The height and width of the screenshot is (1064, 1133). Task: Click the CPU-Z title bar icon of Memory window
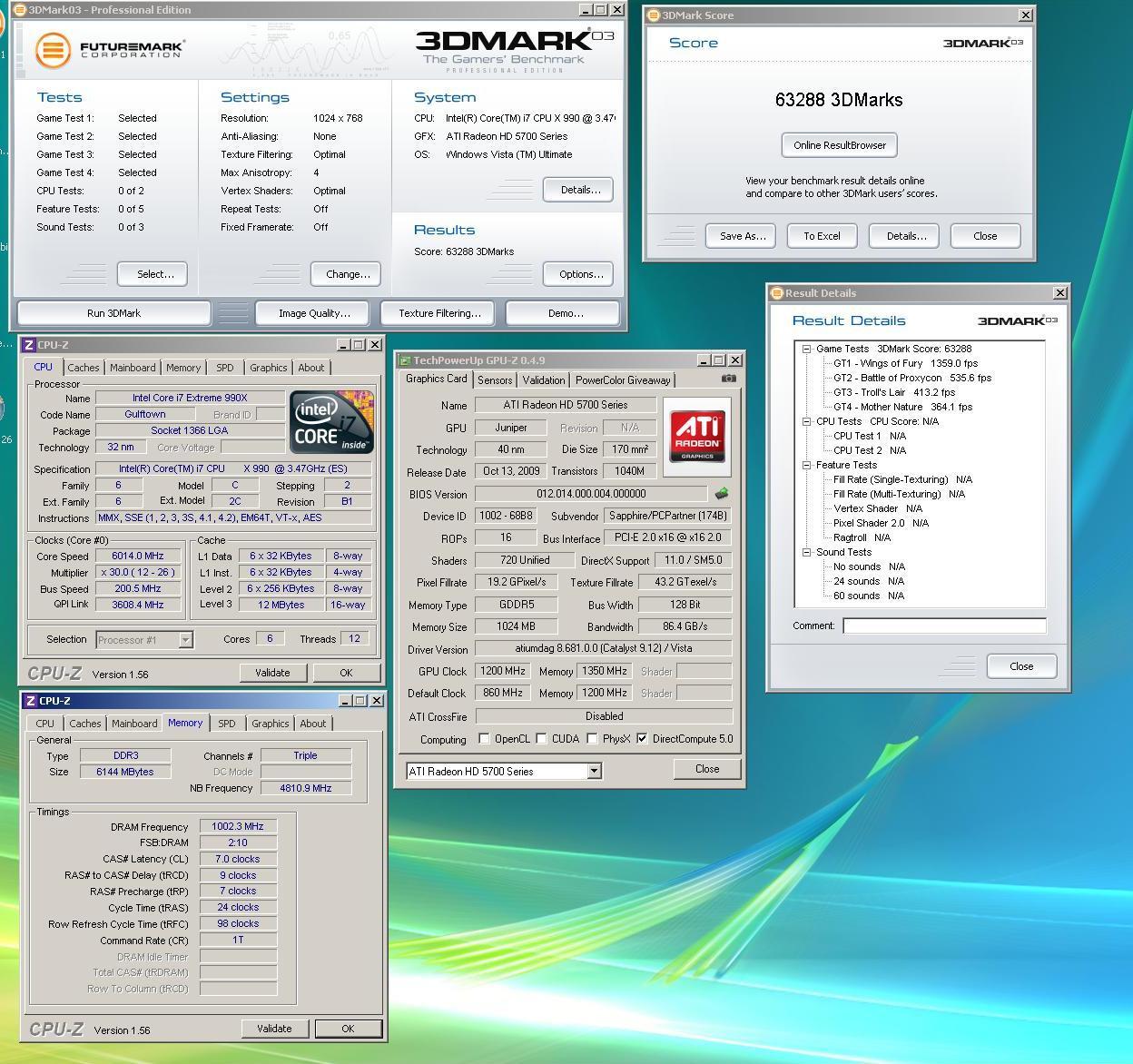[31, 701]
